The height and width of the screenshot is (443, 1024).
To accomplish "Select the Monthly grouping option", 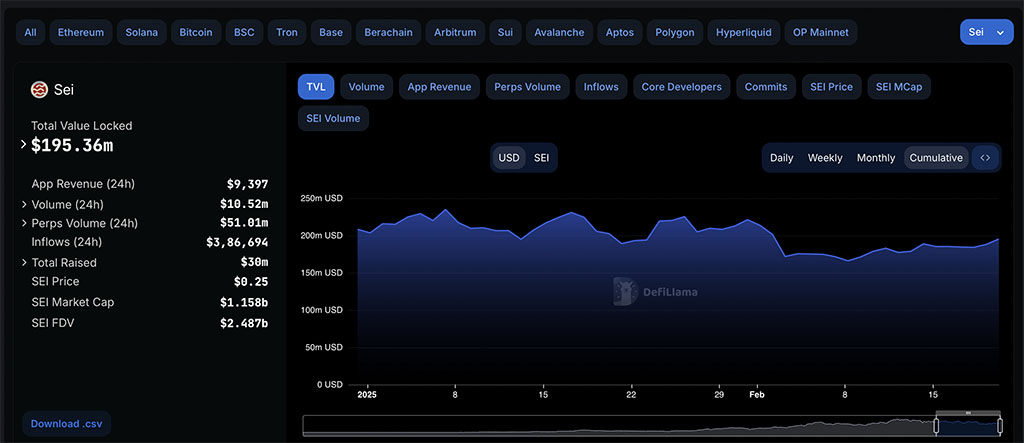I will (876, 157).
